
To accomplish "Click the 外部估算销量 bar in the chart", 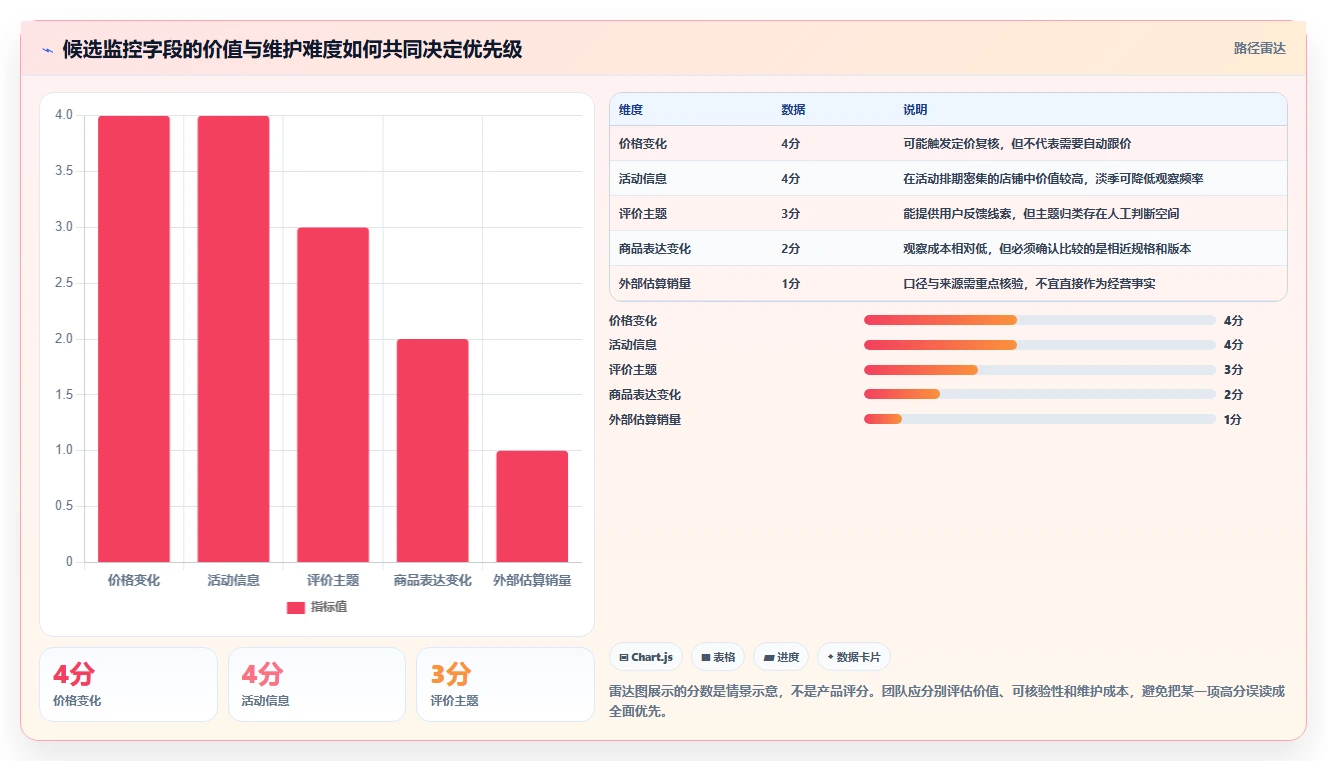I will click(x=532, y=506).
